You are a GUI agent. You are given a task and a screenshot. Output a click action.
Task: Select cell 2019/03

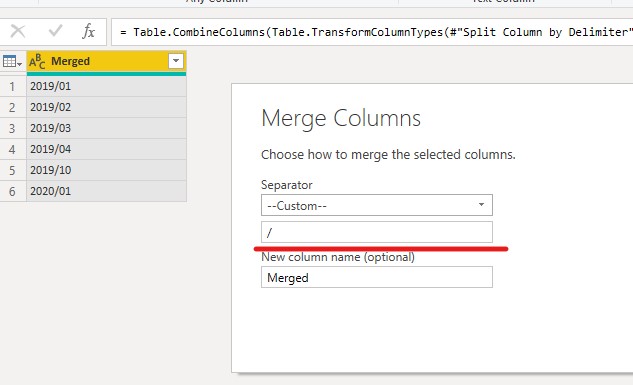pos(107,128)
